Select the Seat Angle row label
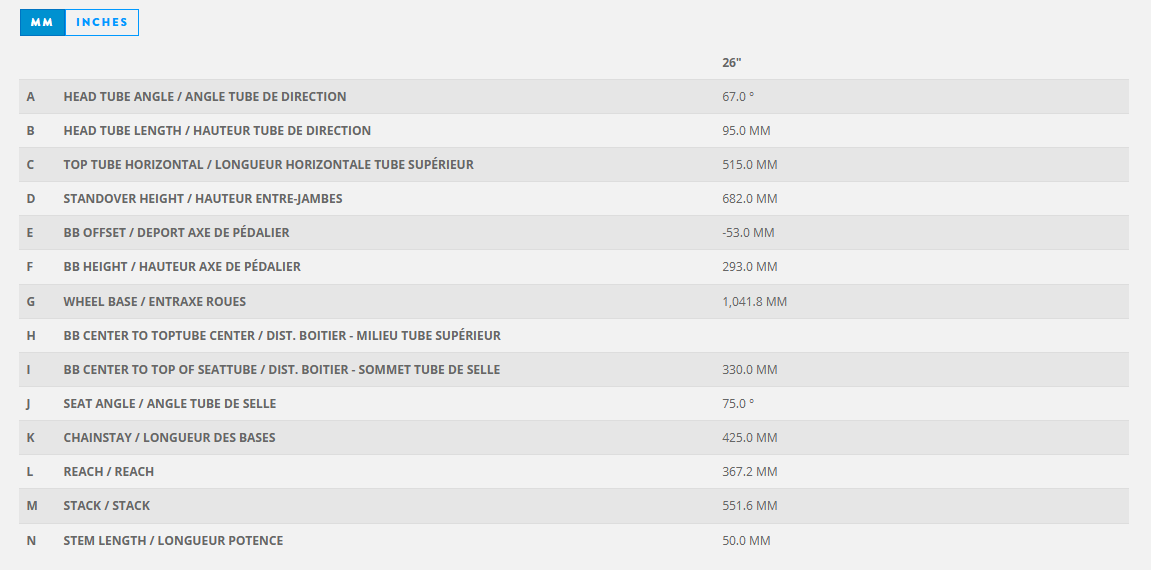 pyautogui.click(x=169, y=404)
